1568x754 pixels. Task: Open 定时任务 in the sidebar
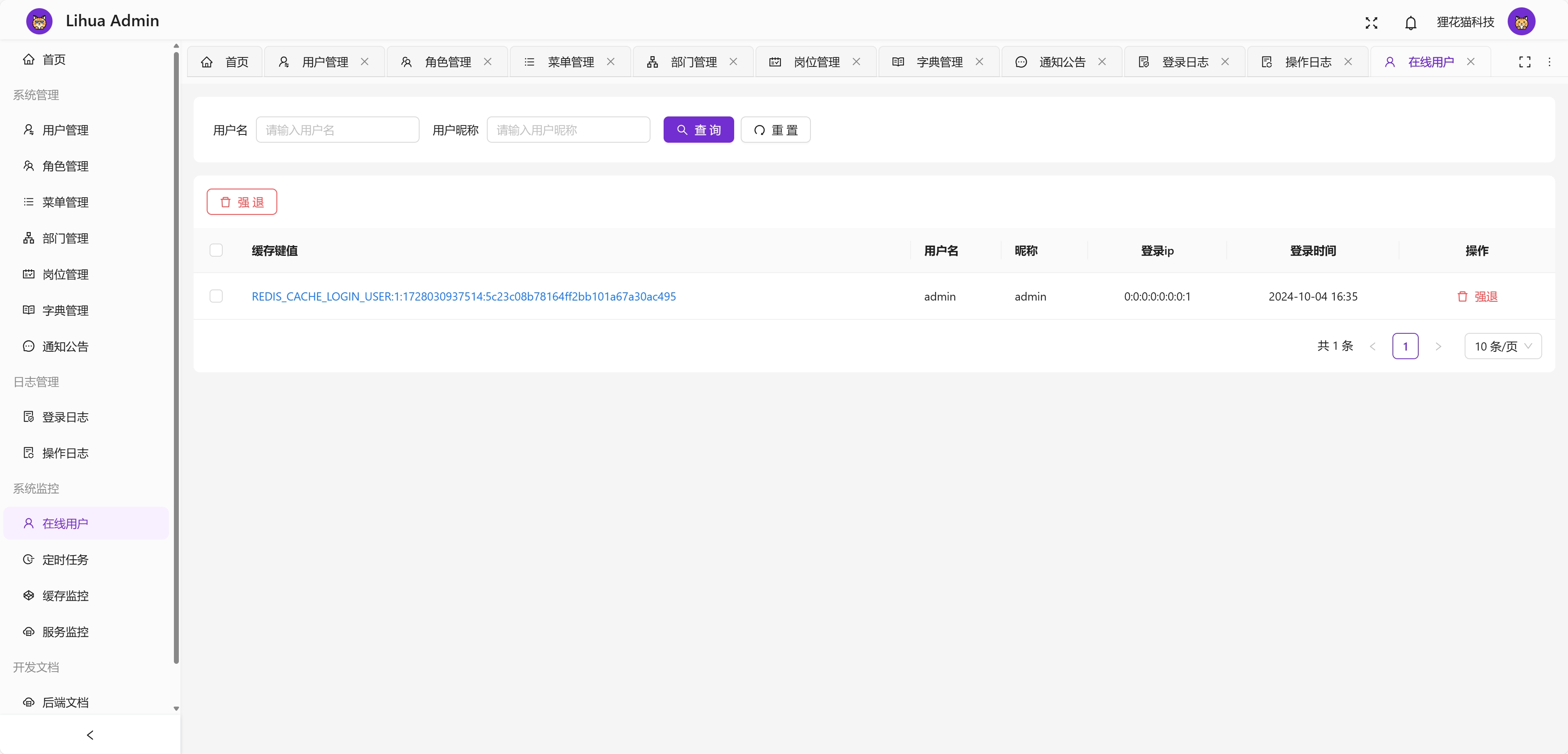tap(86, 559)
